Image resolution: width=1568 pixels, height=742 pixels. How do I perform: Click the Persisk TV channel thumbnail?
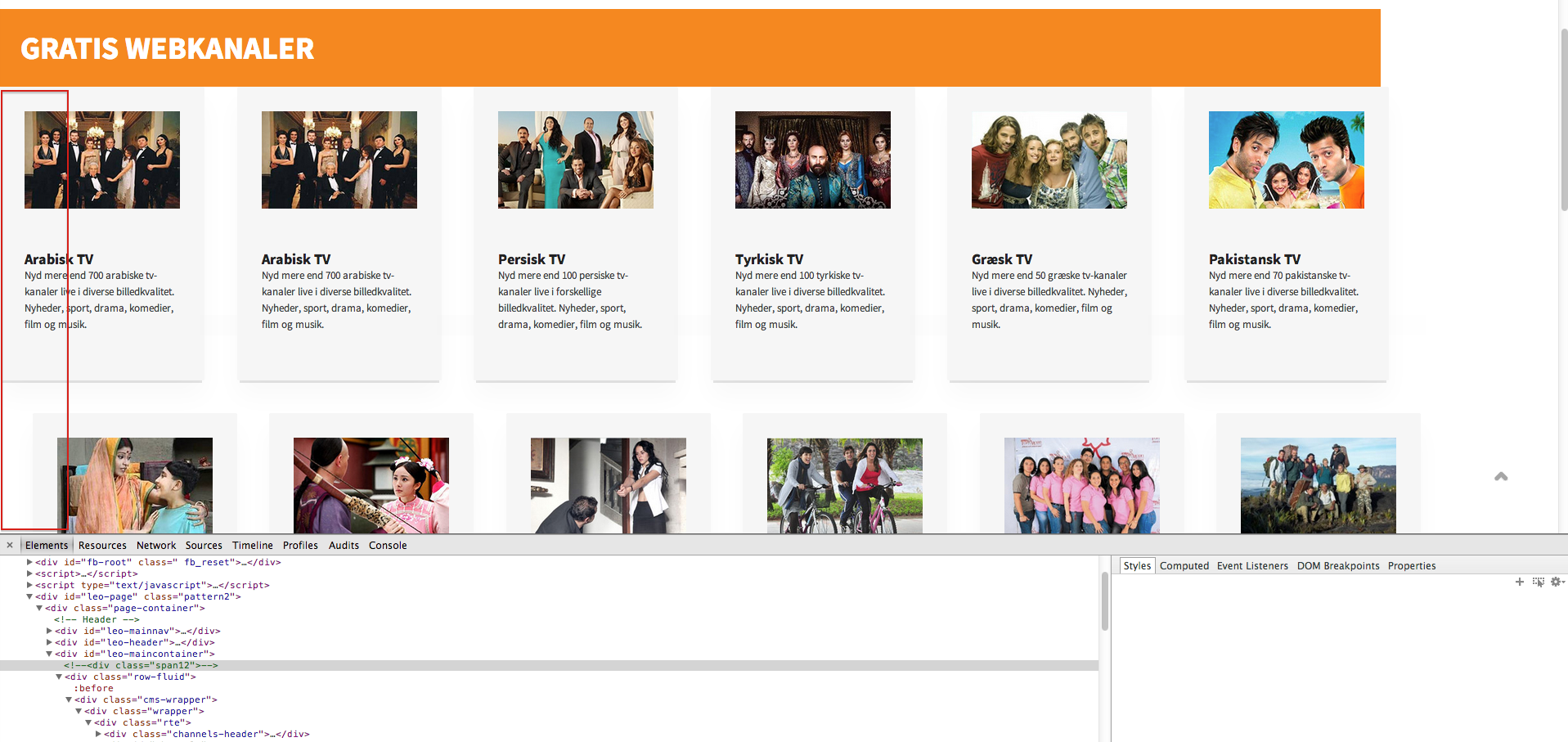[576, 160]
